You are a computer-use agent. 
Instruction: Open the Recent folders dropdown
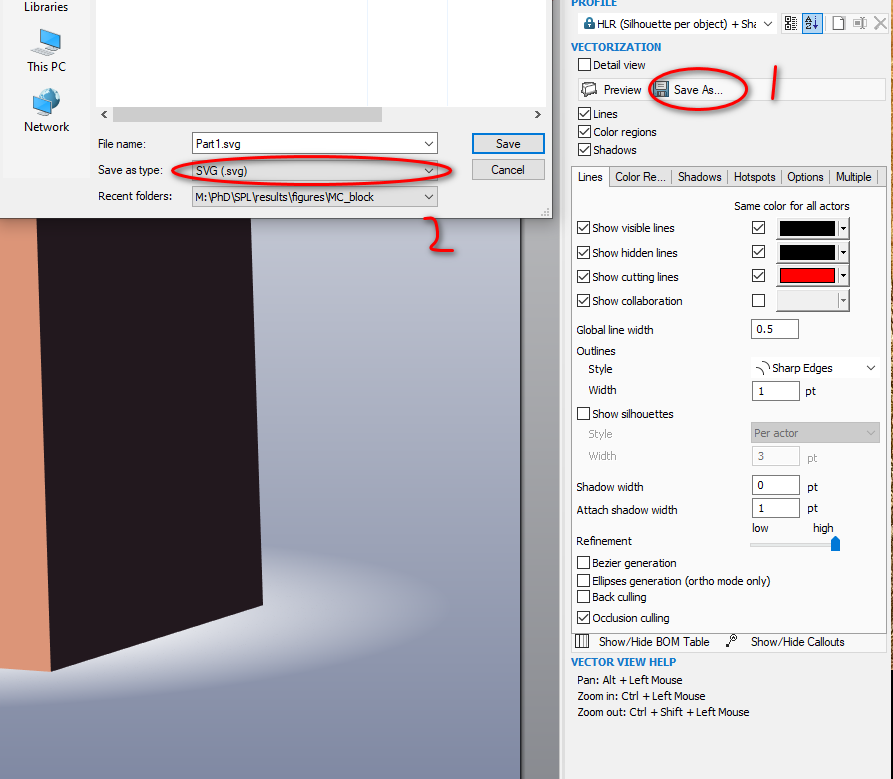click(x=315, y=197)
